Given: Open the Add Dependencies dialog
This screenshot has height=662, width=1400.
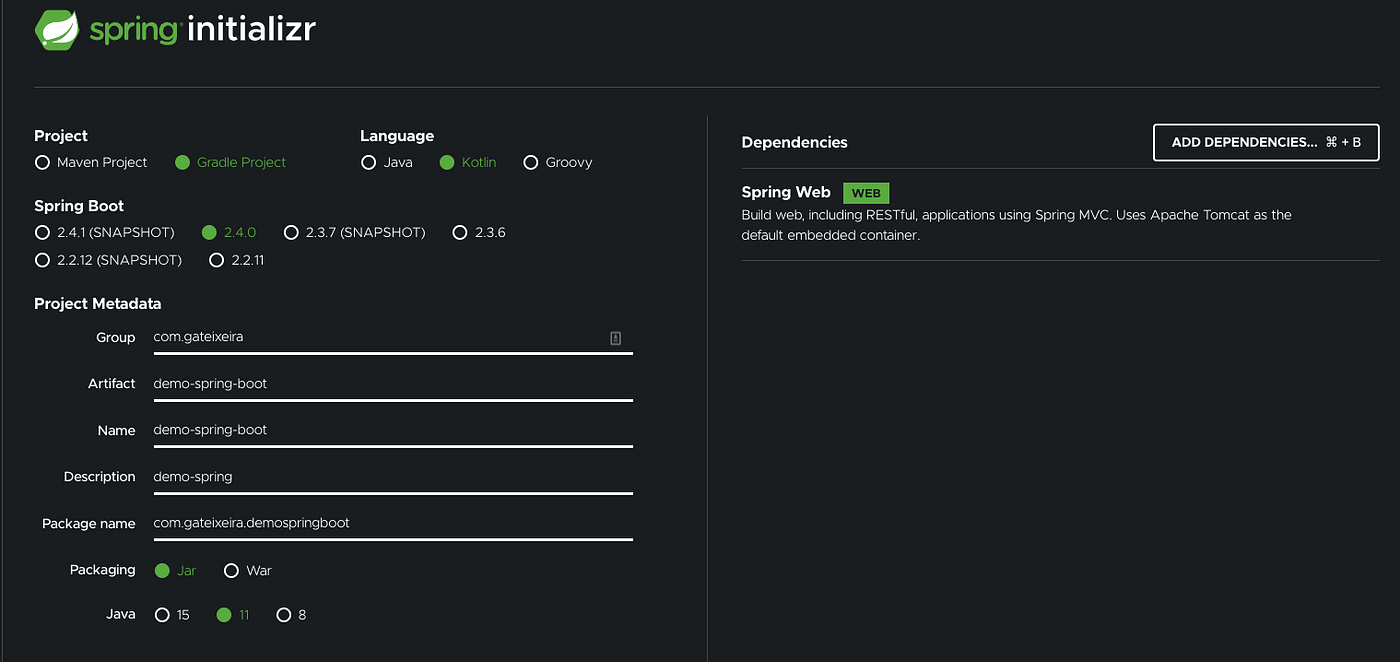Looking at the screenshot, I should (x=1266, y=142).
